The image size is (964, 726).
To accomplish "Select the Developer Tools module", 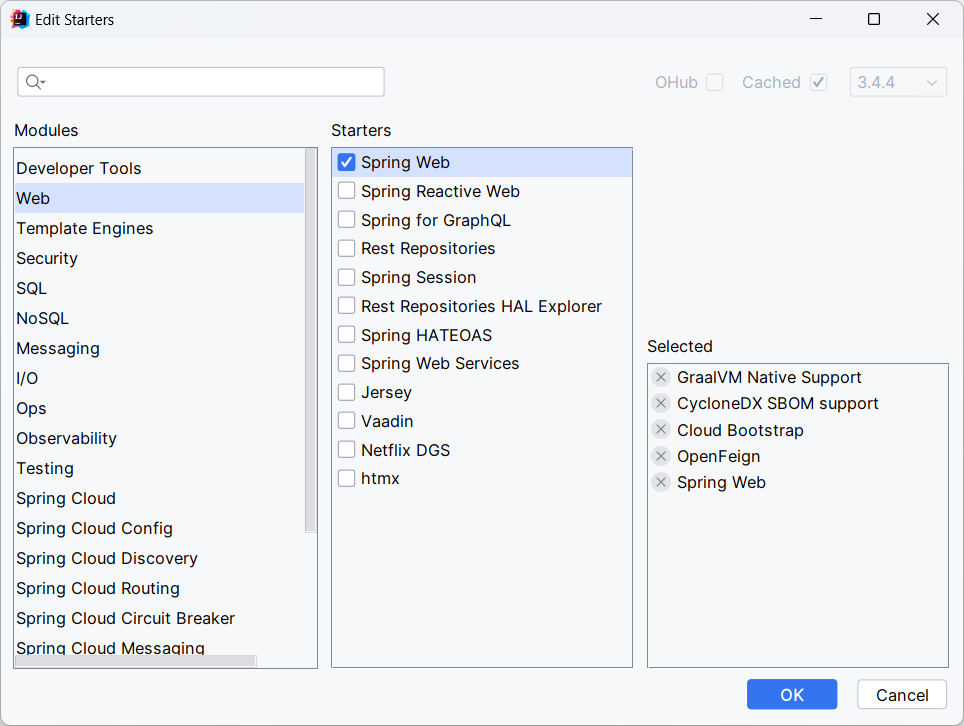I will [159, 168].
